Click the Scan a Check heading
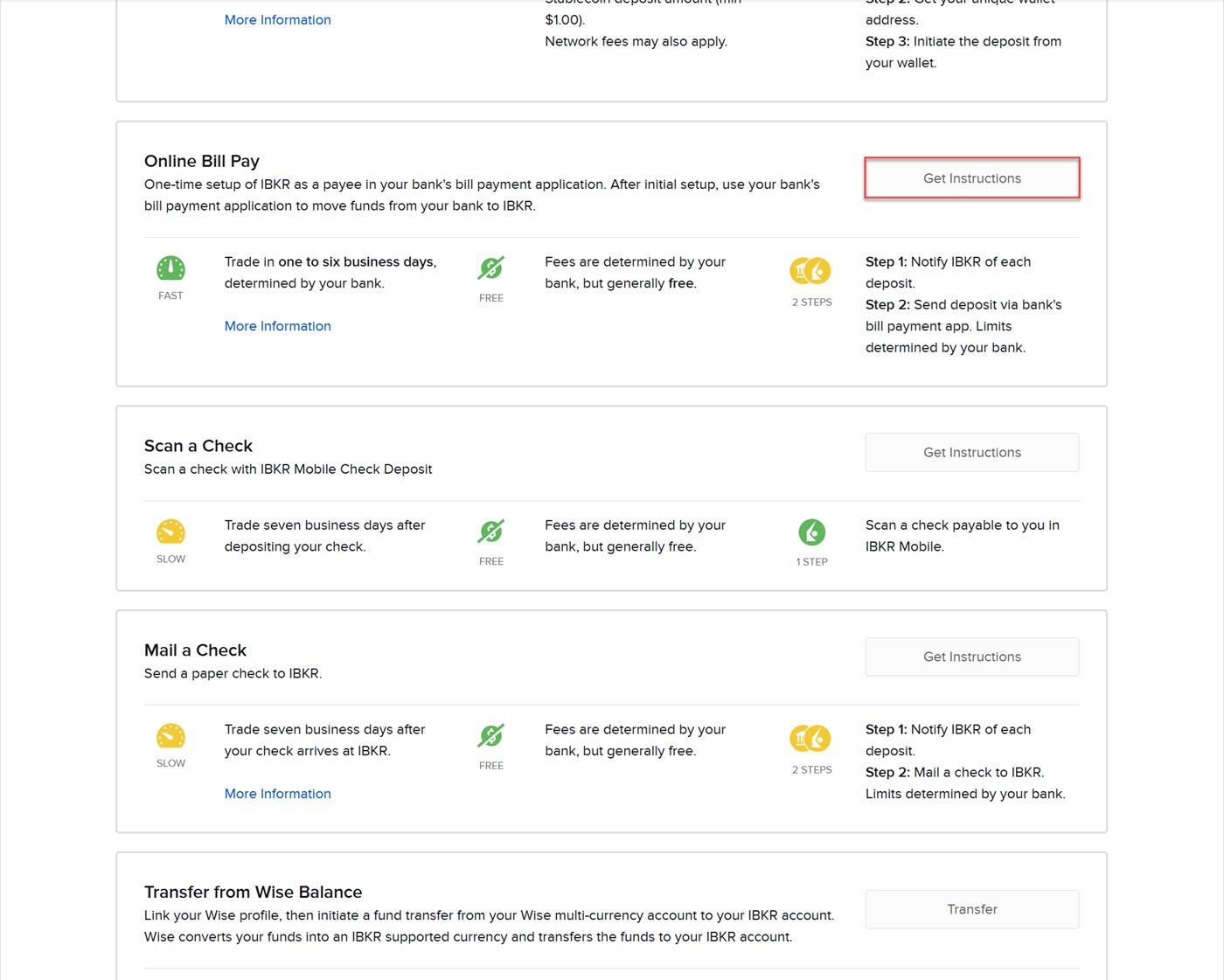This screenshot has height=980, width=1224. [198, 446]
